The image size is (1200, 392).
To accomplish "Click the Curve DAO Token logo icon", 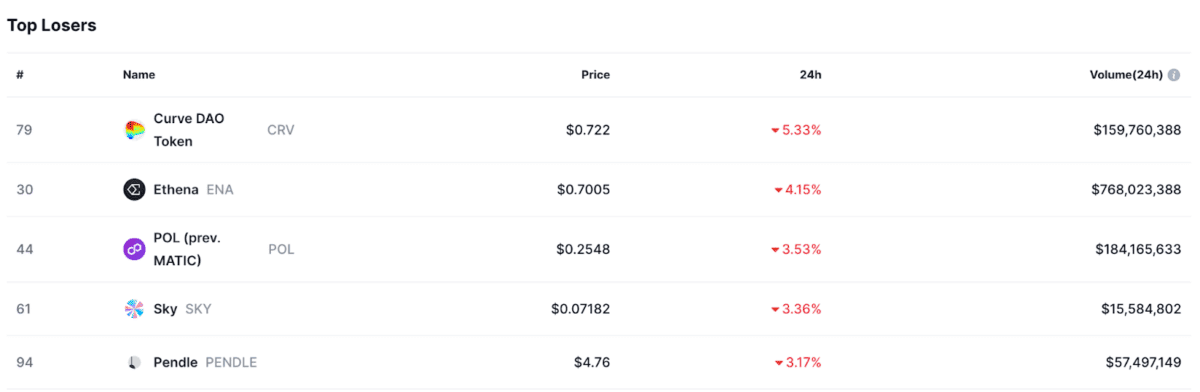I will click(x=134, y=130).
